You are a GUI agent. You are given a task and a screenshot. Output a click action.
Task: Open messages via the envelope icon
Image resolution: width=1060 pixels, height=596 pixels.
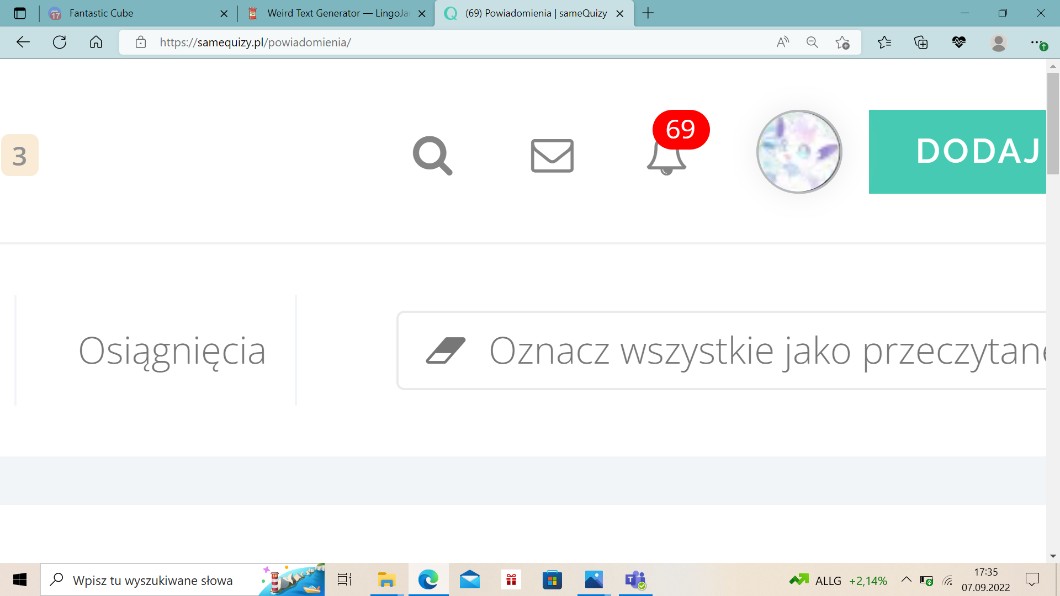click(552, 156)
